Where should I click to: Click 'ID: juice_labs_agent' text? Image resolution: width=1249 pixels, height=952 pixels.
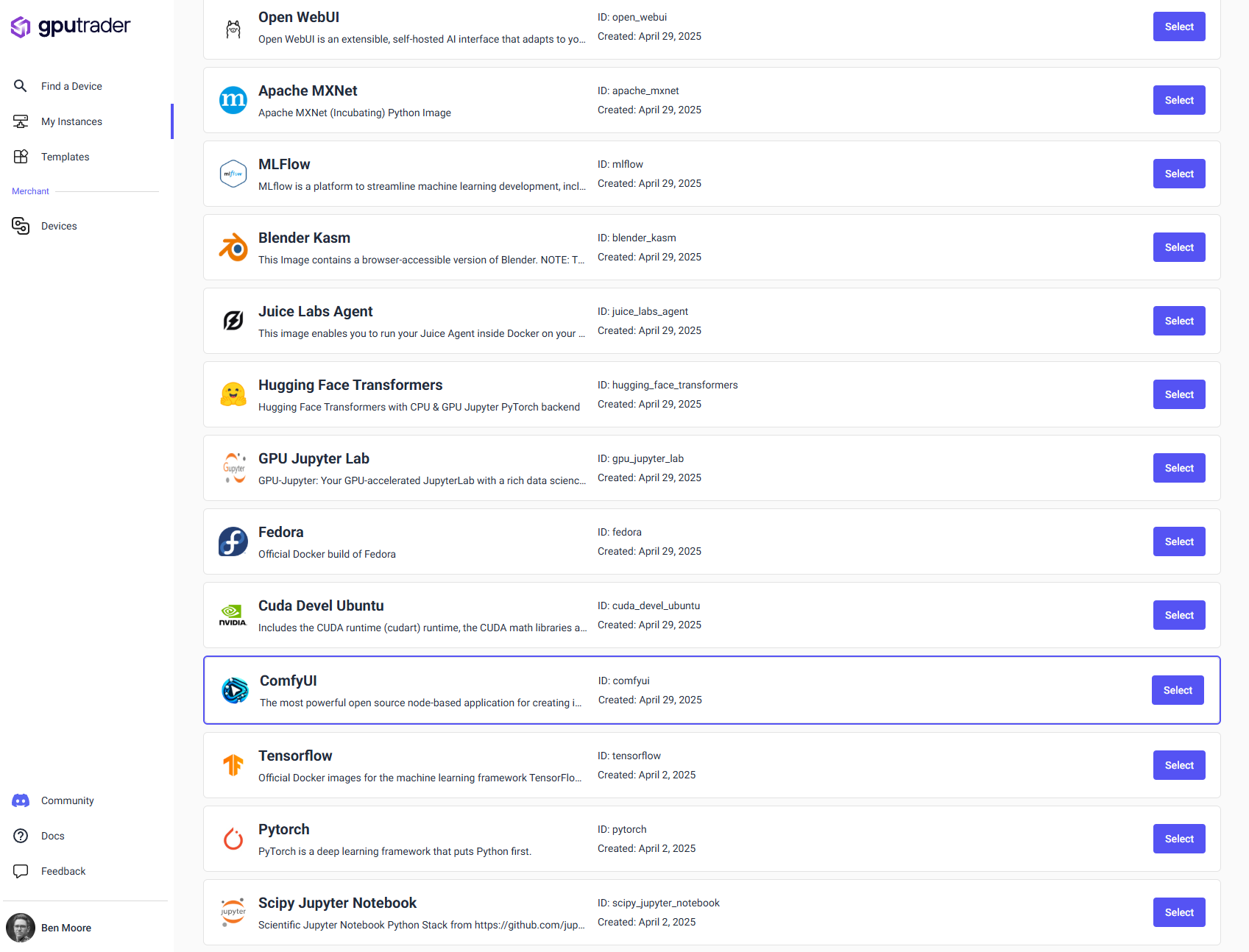[x=643, y=311]
